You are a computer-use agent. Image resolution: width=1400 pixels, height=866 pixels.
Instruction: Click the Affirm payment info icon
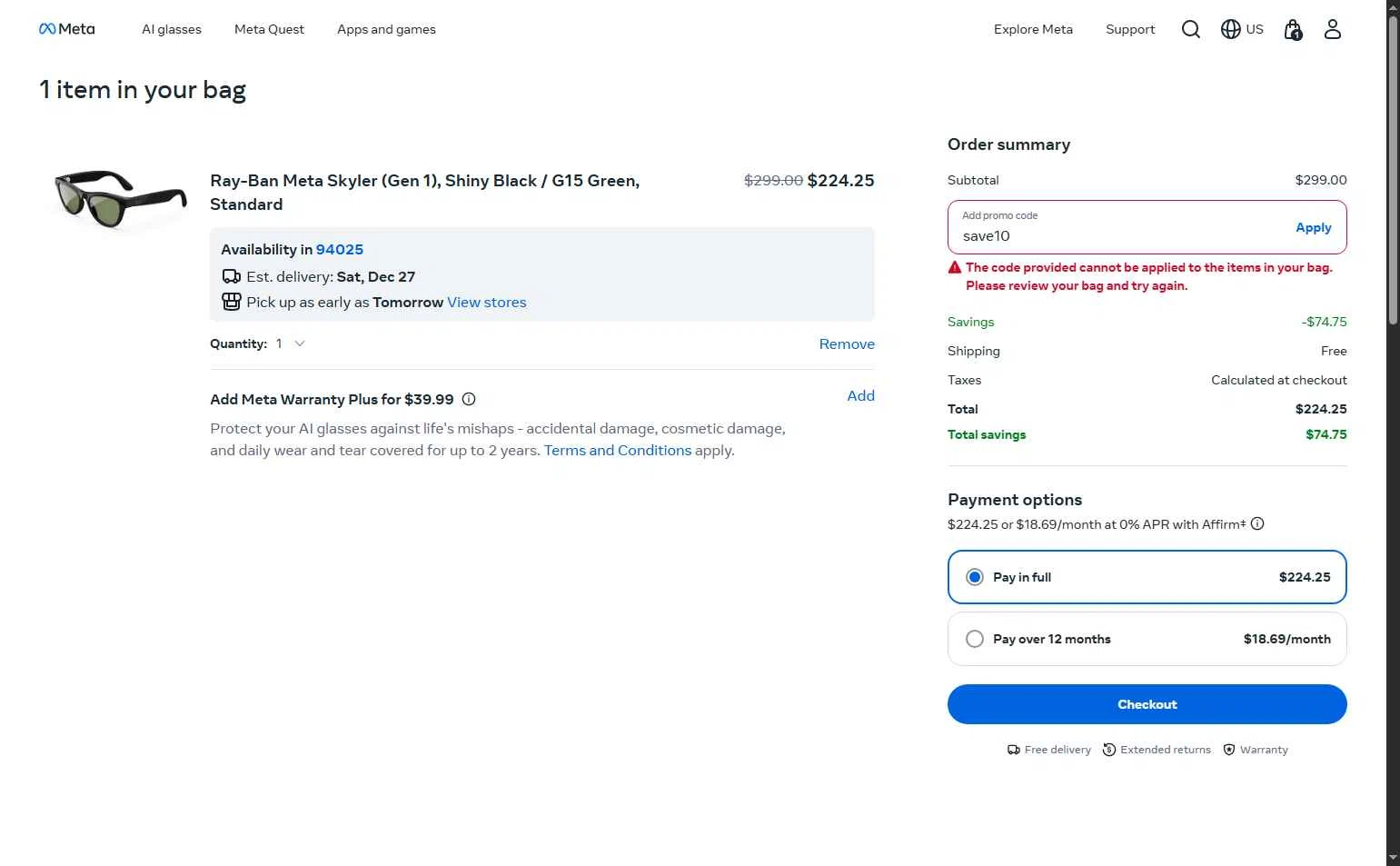tap(1257, 523)
